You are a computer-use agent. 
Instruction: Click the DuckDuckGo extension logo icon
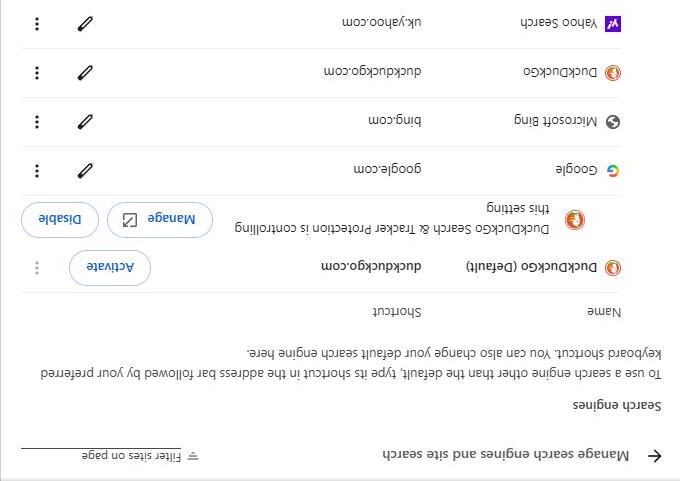(x=575, y=220)
